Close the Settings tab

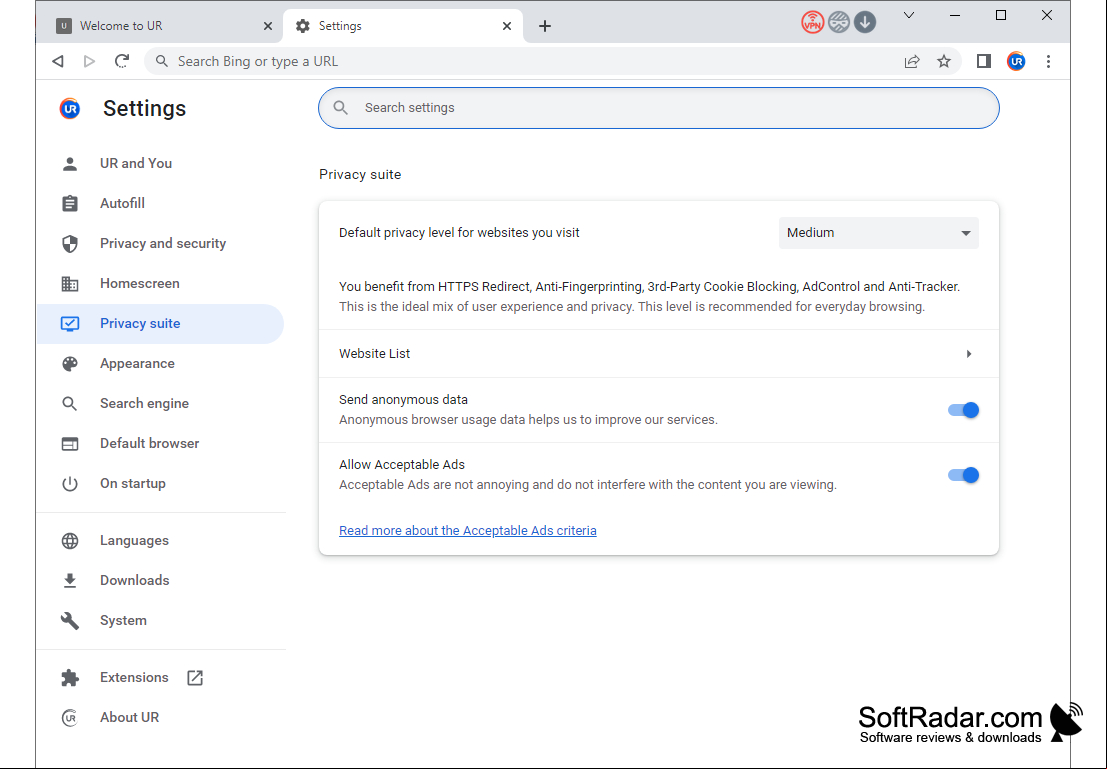[507, 26]
